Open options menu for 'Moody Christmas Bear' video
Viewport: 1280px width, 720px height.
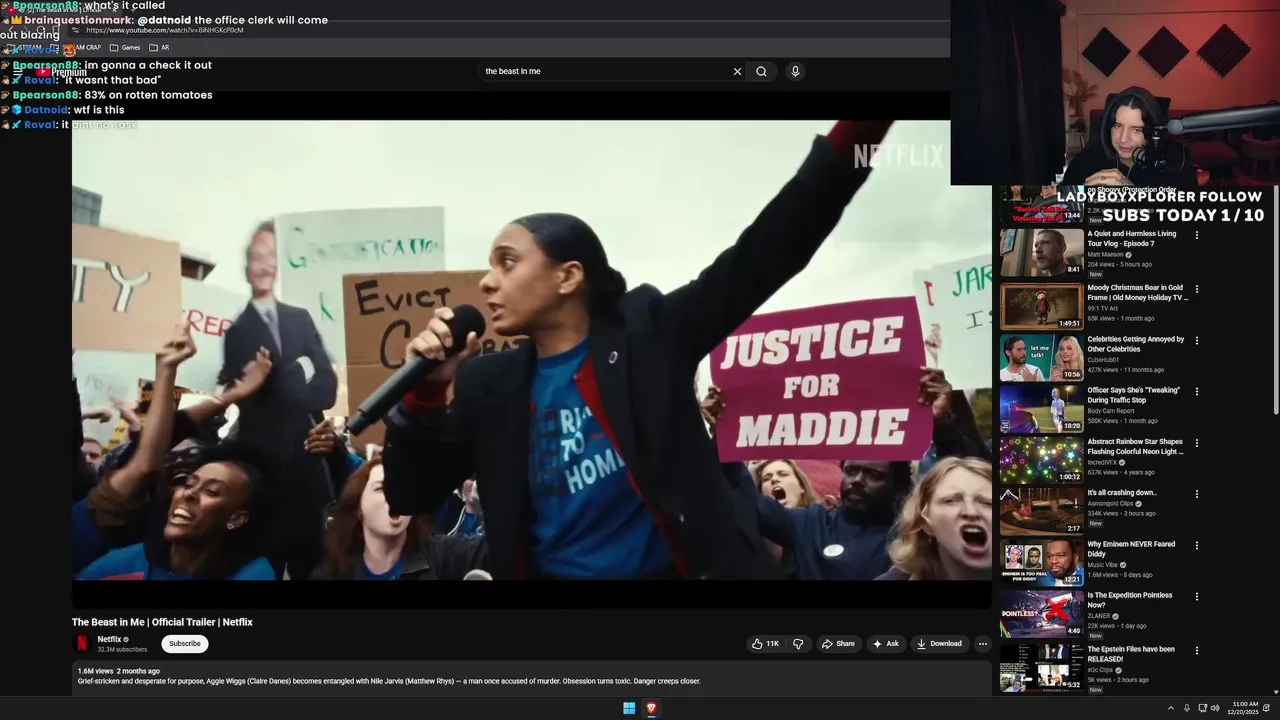click(1197, 290)
